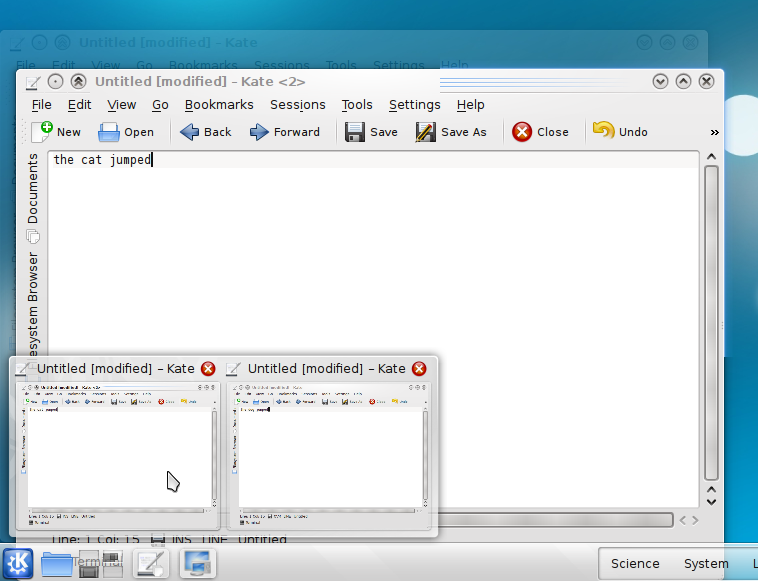Undo the last edit in Kate
The width and height of the screenshot is (758, 581).
[x=603, y=131]
